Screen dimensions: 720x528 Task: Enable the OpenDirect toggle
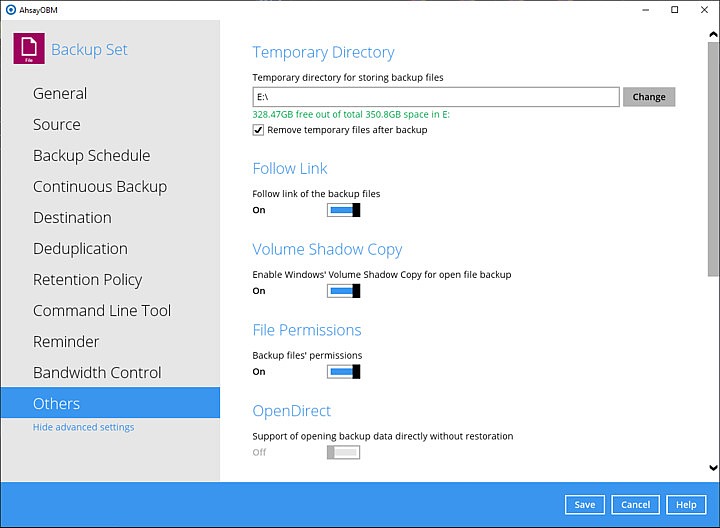[x=343, y=453]
